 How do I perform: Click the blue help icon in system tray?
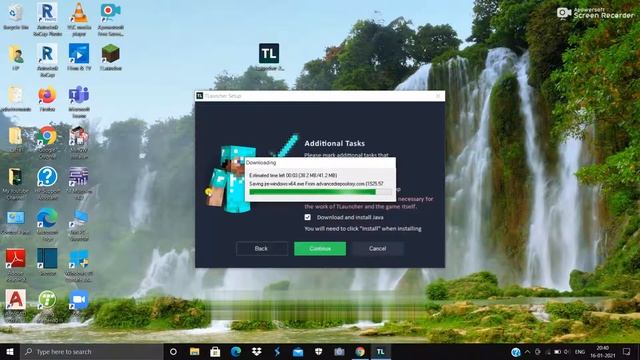tap(516, 352)
